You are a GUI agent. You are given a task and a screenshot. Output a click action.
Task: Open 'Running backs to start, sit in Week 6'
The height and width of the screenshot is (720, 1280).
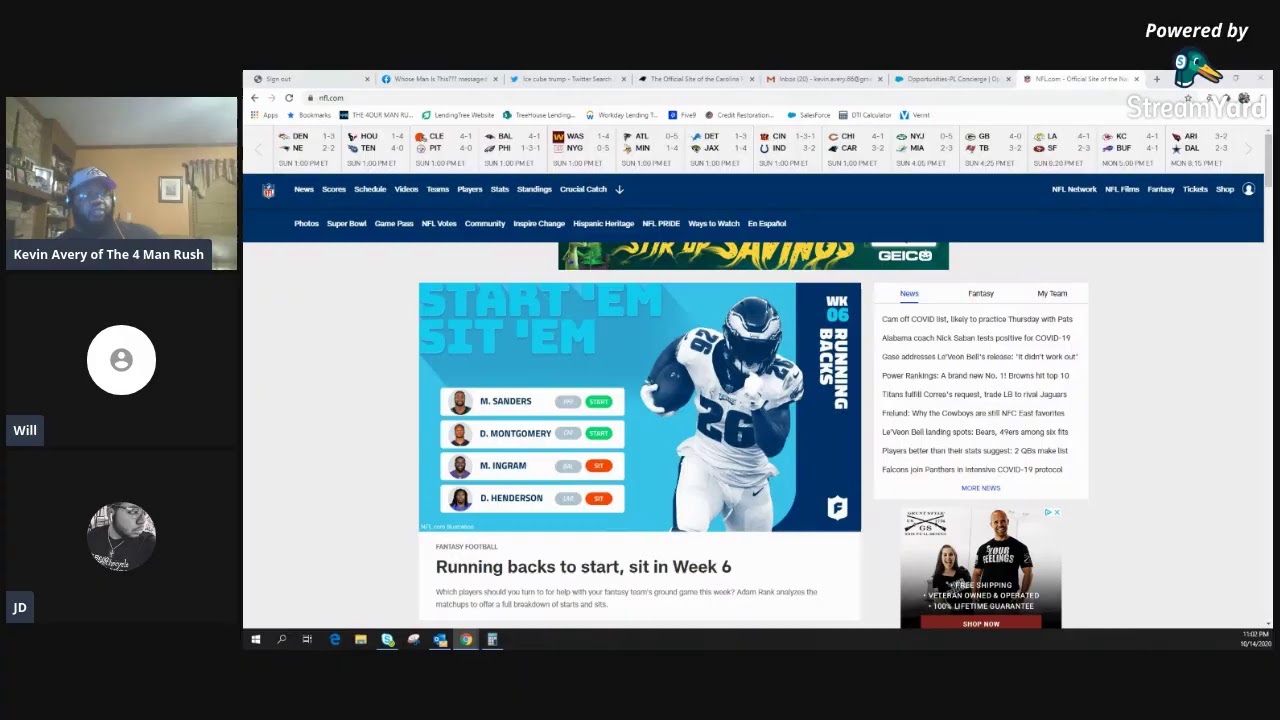tap(583, 567)
